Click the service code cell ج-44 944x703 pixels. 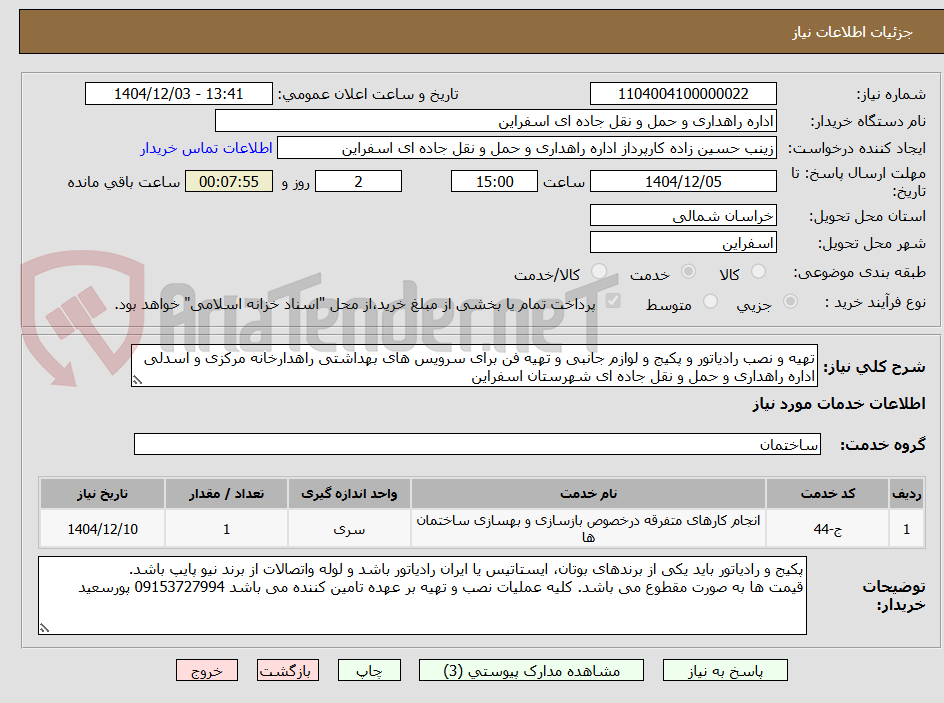click(828, 528)
